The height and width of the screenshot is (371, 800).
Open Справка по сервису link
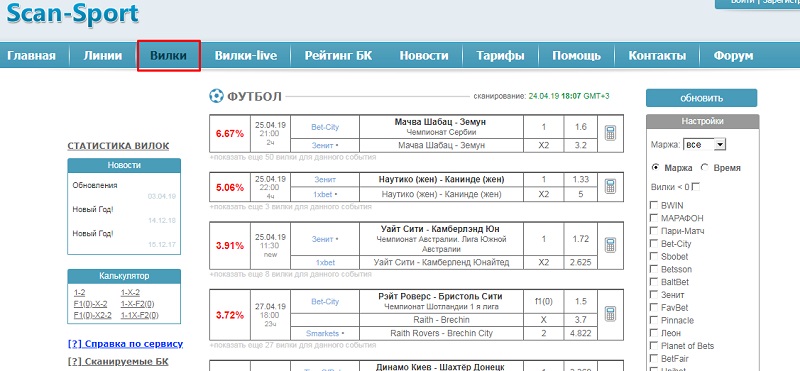point(126,344)
